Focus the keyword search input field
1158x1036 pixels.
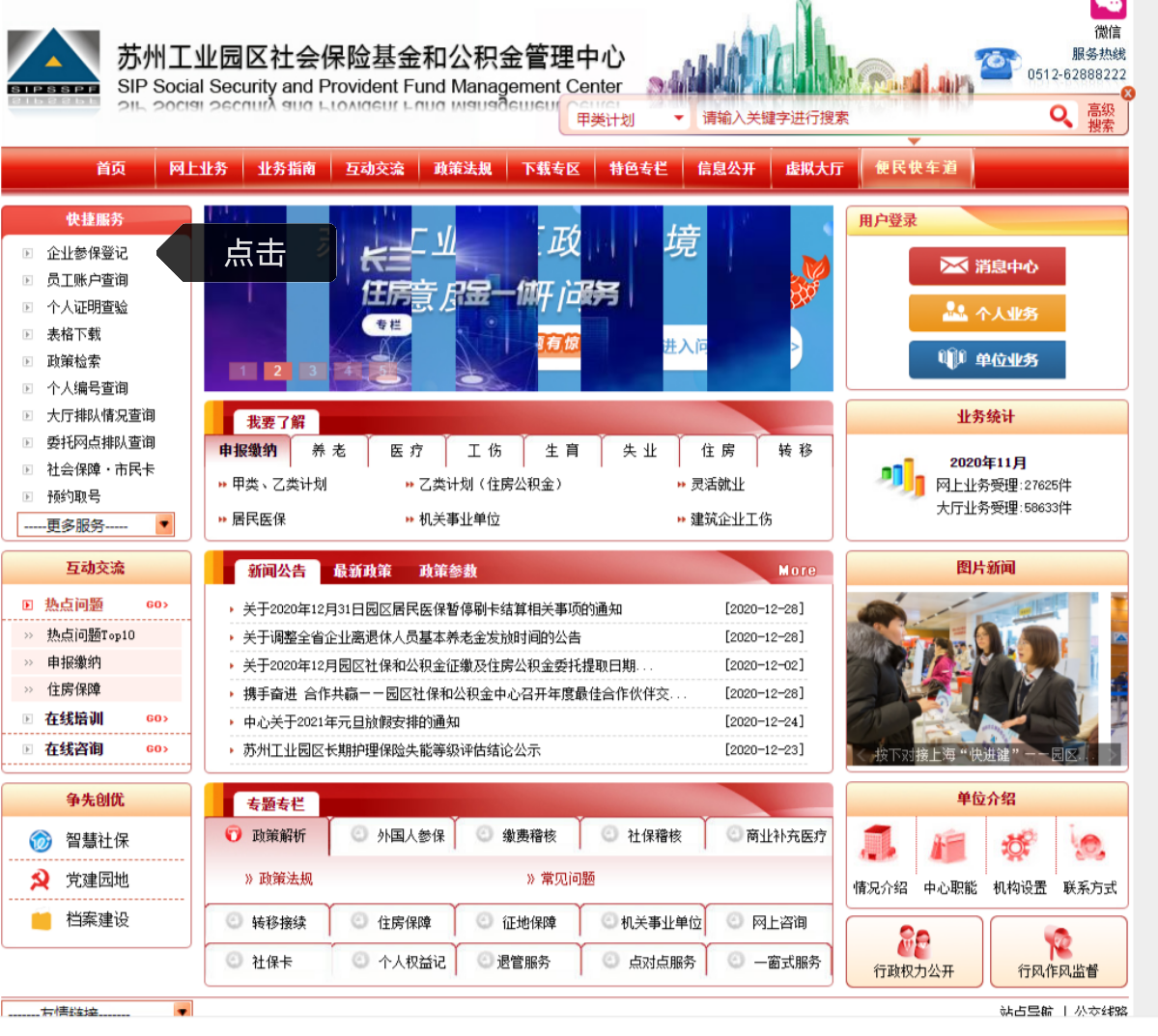pos(871,118)
